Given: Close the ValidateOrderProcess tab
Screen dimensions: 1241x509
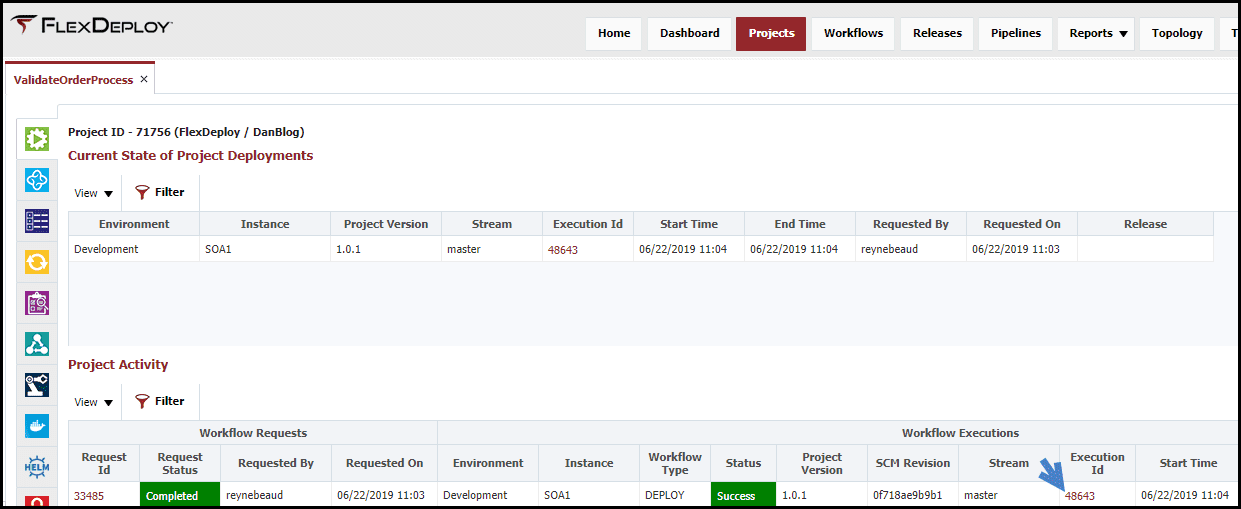Looking at the screenshot, I should [x=144, y=79].
